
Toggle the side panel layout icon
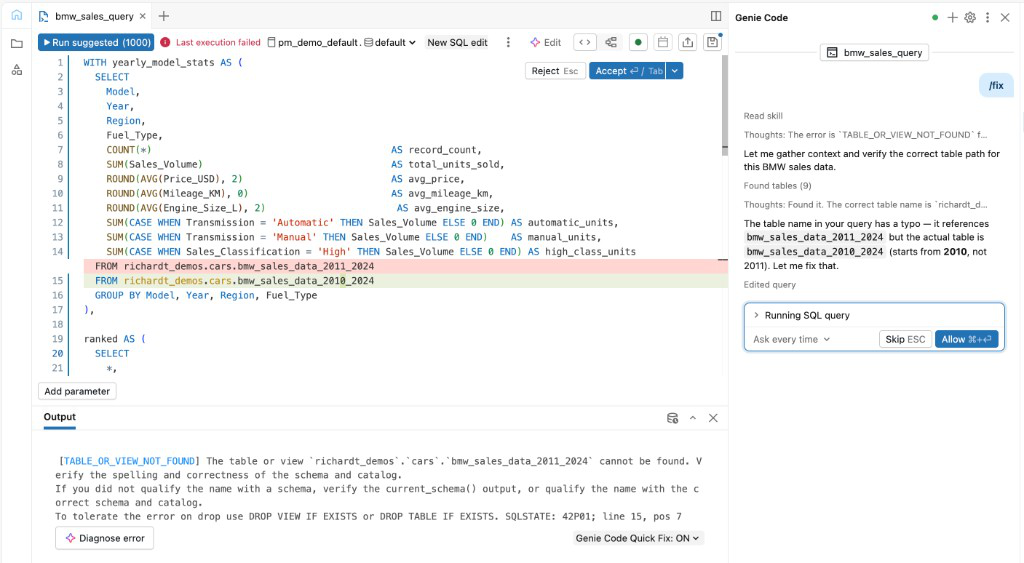click(716, 16)
